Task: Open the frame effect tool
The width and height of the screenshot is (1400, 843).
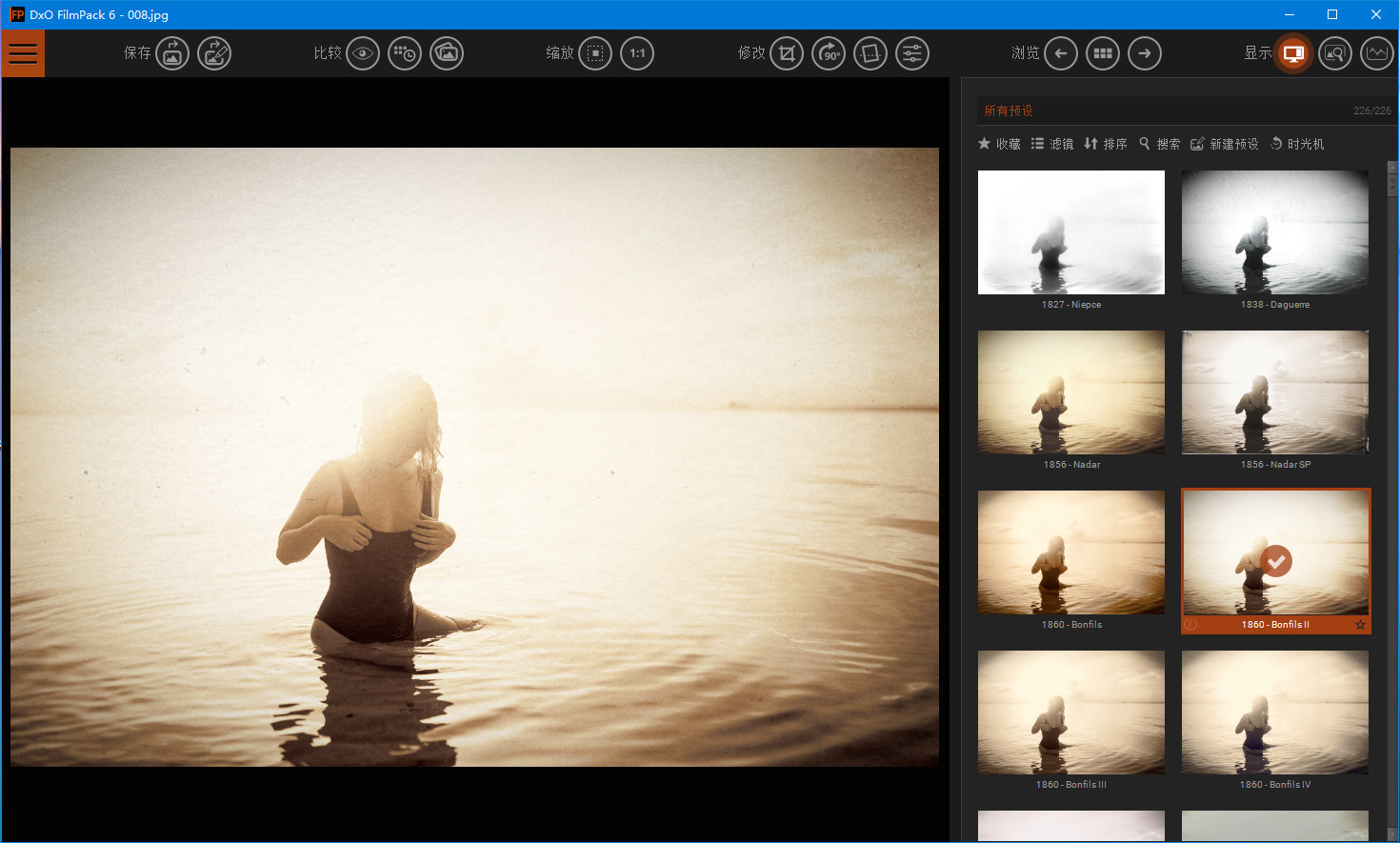Action: (x=870, y=53)
